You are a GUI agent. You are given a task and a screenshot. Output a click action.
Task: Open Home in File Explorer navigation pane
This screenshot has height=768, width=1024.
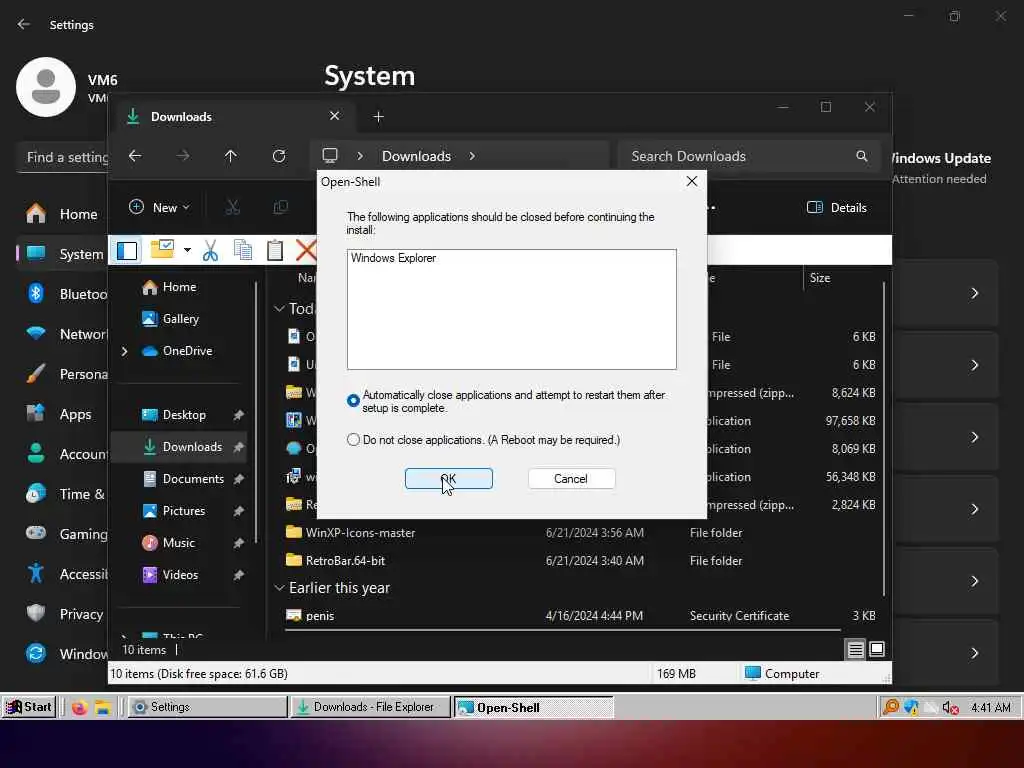click(x=169, y=287)
